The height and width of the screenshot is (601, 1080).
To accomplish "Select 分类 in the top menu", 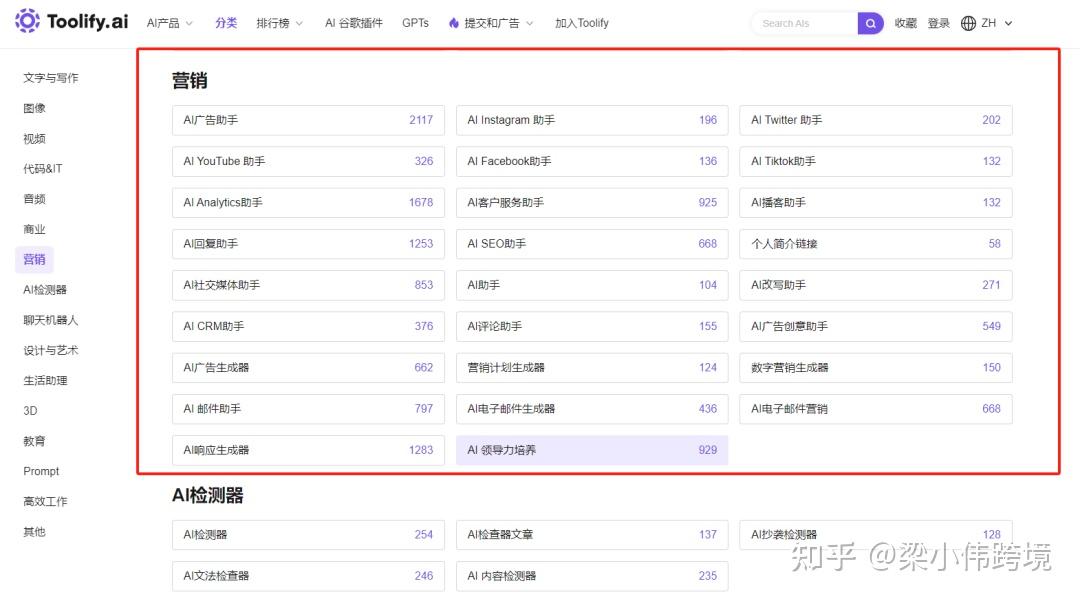I will [226, 22].
